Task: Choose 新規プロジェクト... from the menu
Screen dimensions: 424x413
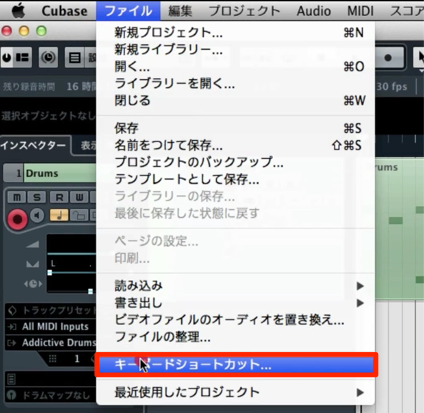Action: click(235, 32)
